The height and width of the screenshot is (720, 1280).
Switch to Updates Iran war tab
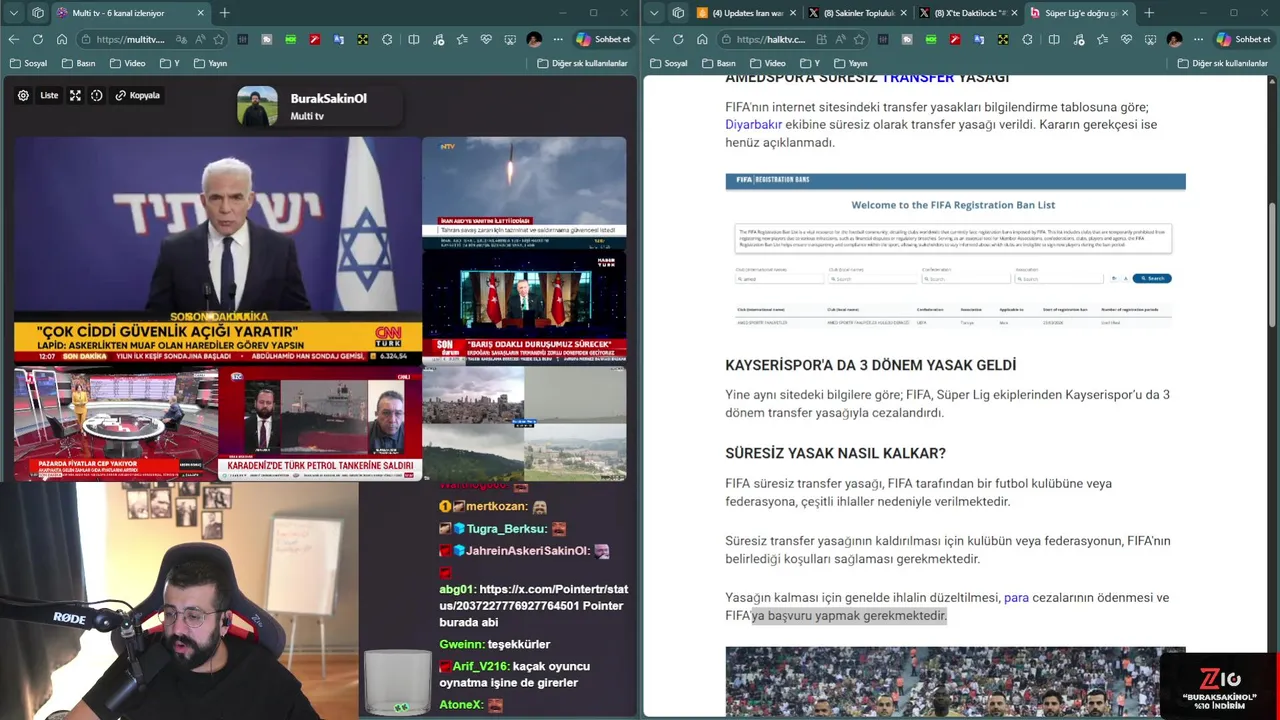[x=747, y=13]
